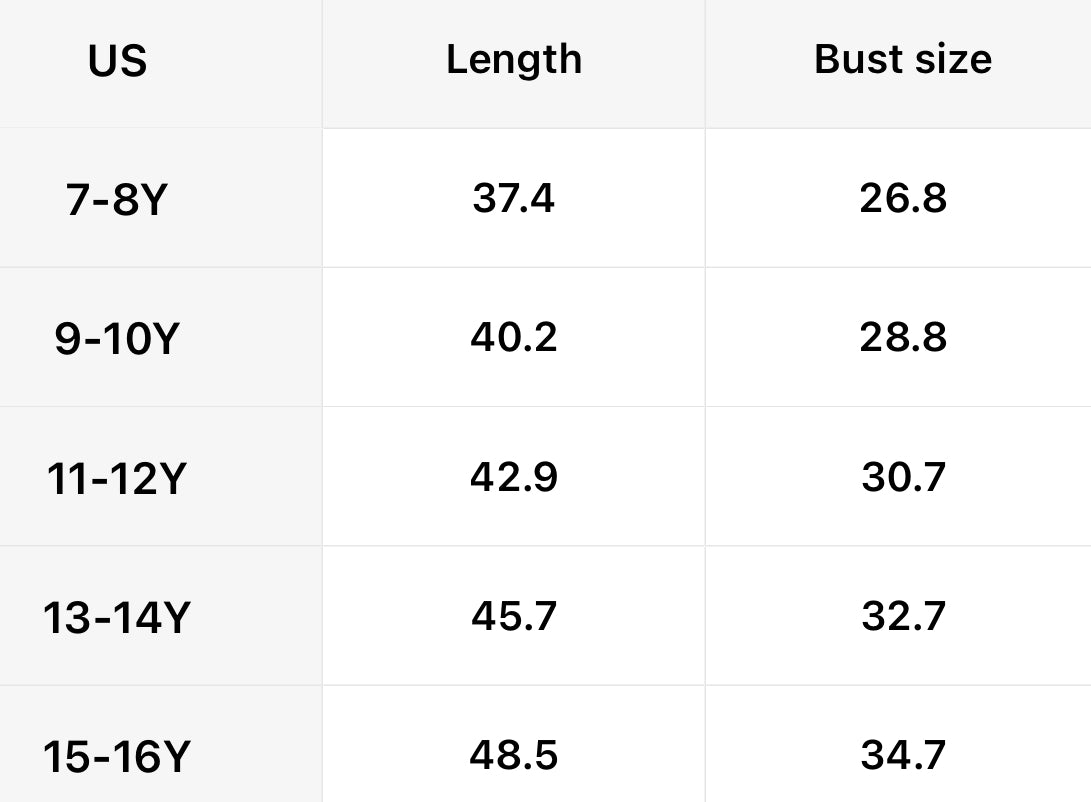Click the US column header
Screen dimensions: 1091x802
[117, 61]
